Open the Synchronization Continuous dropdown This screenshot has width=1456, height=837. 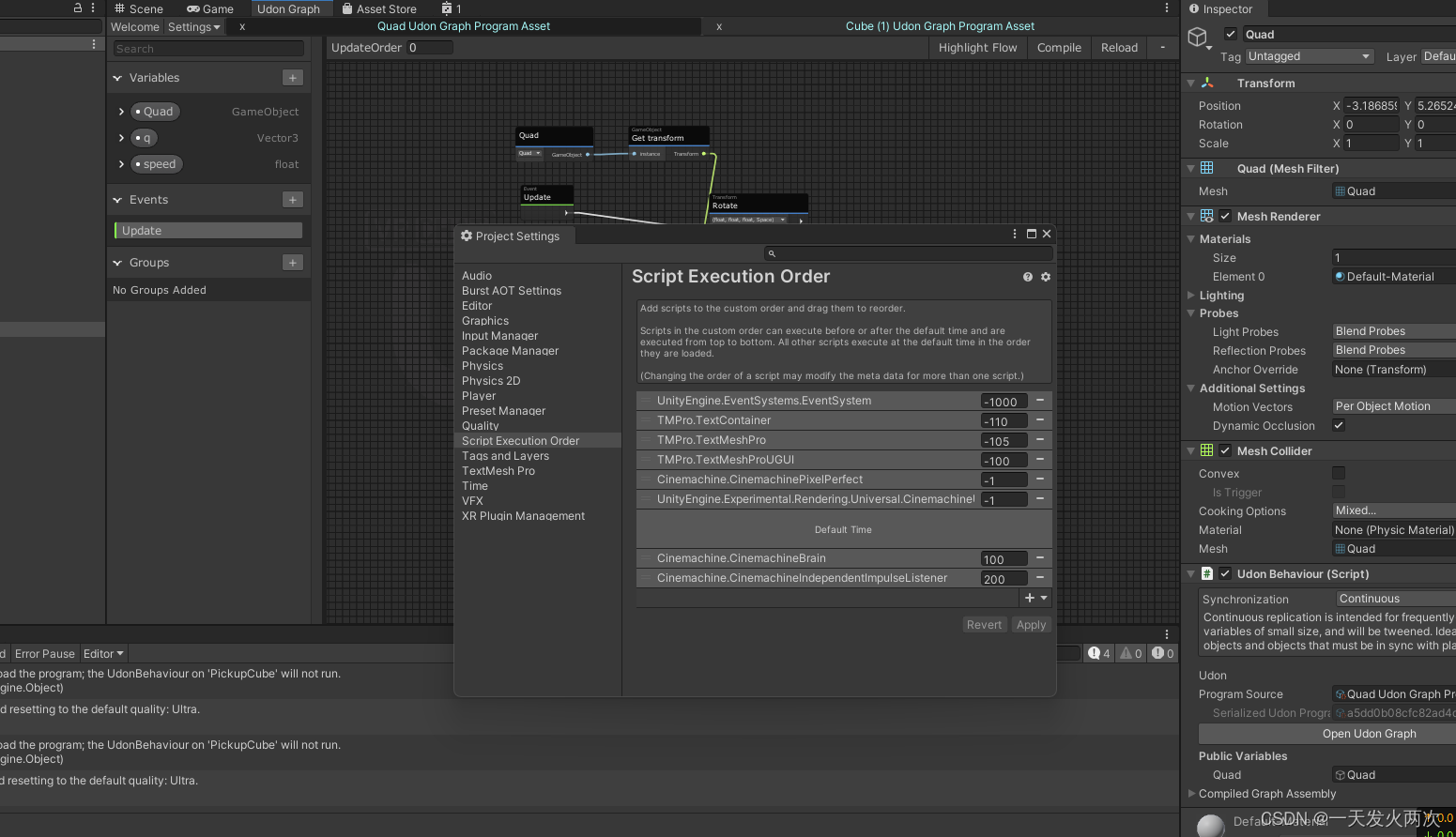coord(1396,599)
